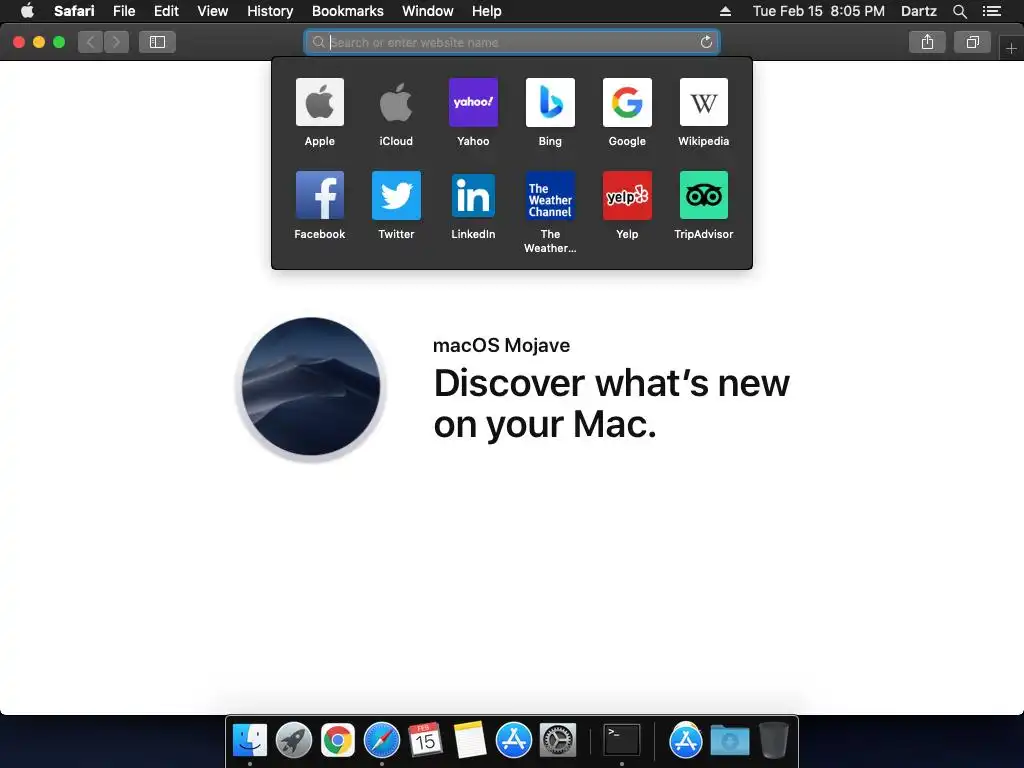Screen dimensions: 1024x768
Task: Open the Edit menu
Action: click(x=166, y=11)
